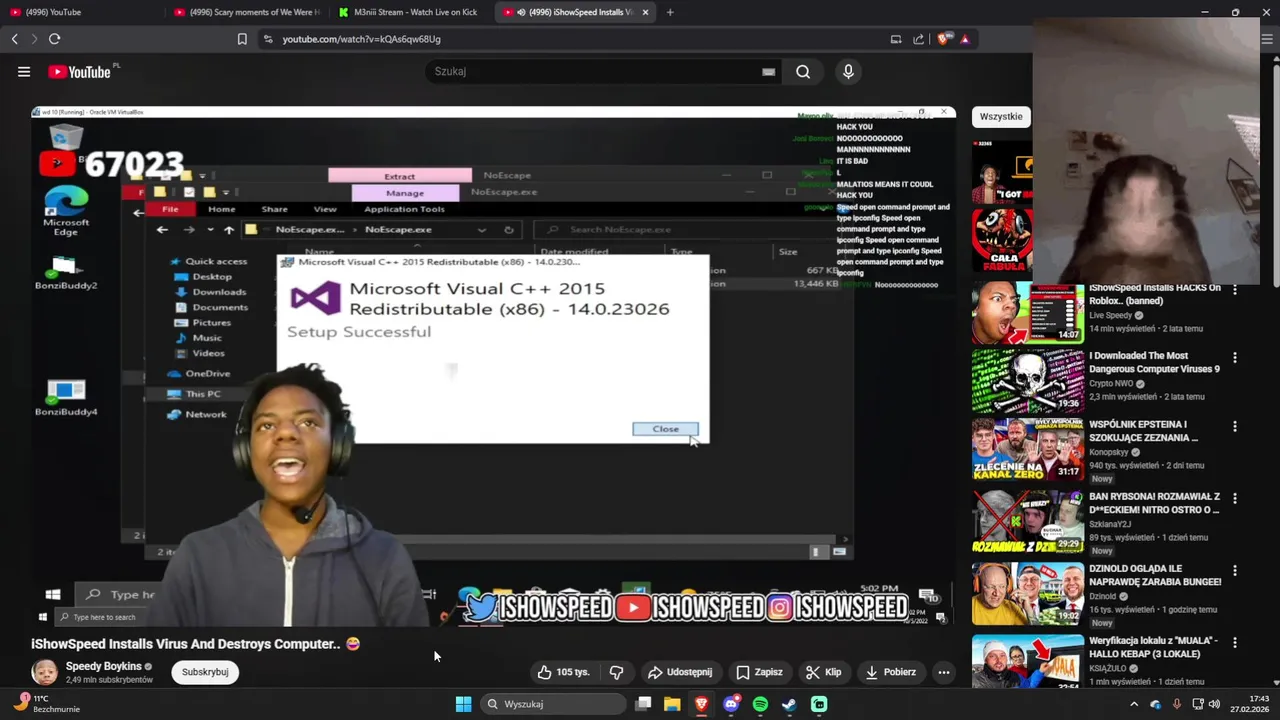The width and height of the screenshot is (1280, 720).
Task: Show hidden tray icons with the chevron
Action: click(1134, 704)
